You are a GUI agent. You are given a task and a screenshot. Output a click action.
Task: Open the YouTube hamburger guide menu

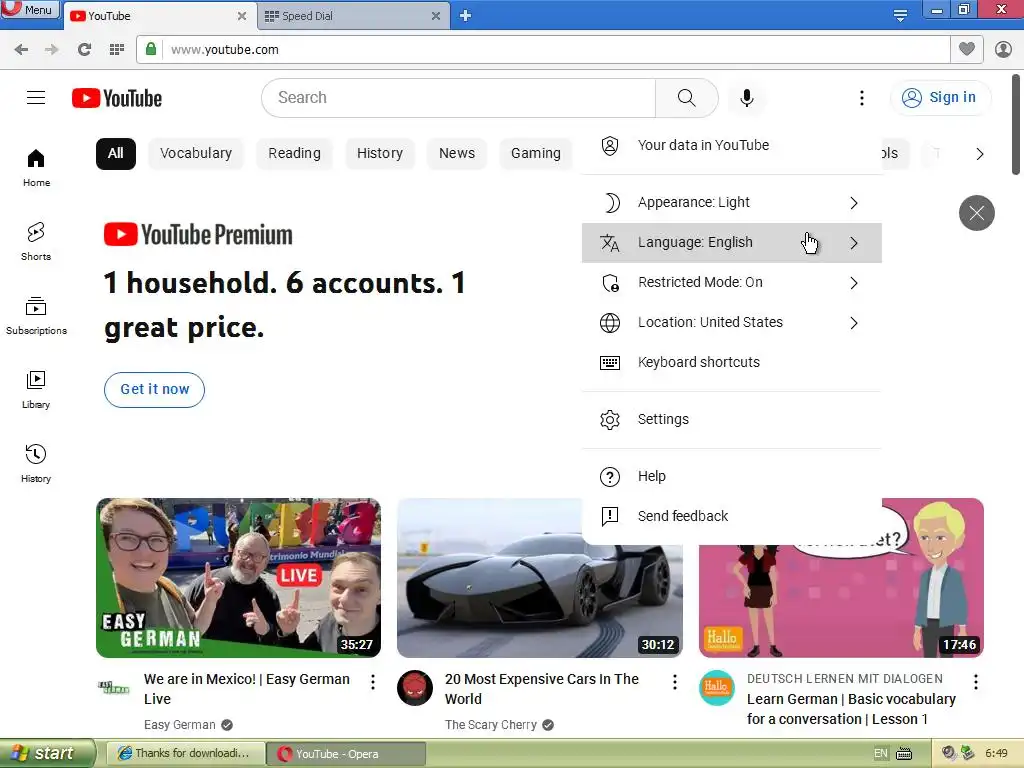(36, 98)
